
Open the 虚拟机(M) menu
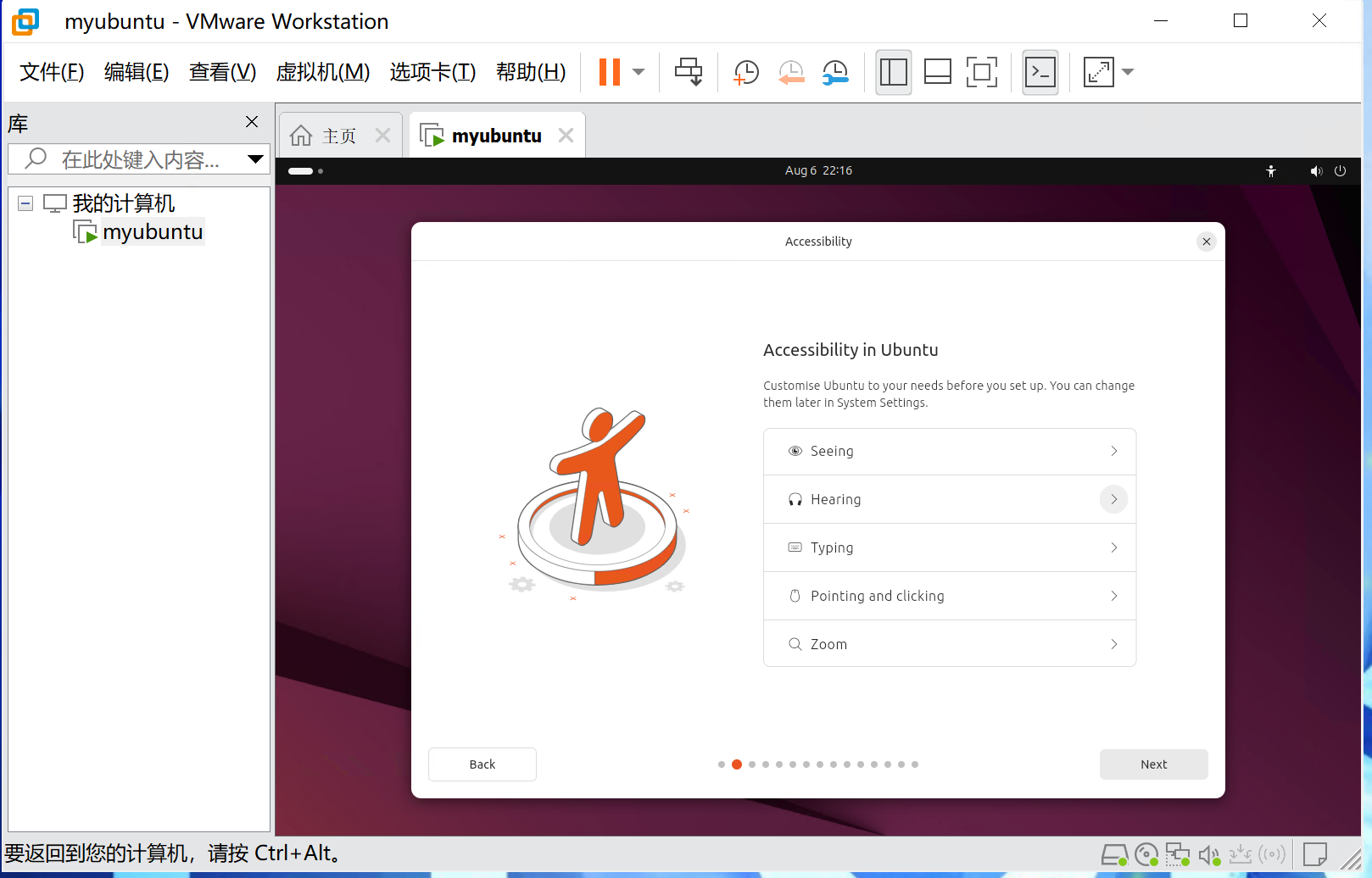click(323, 72)
